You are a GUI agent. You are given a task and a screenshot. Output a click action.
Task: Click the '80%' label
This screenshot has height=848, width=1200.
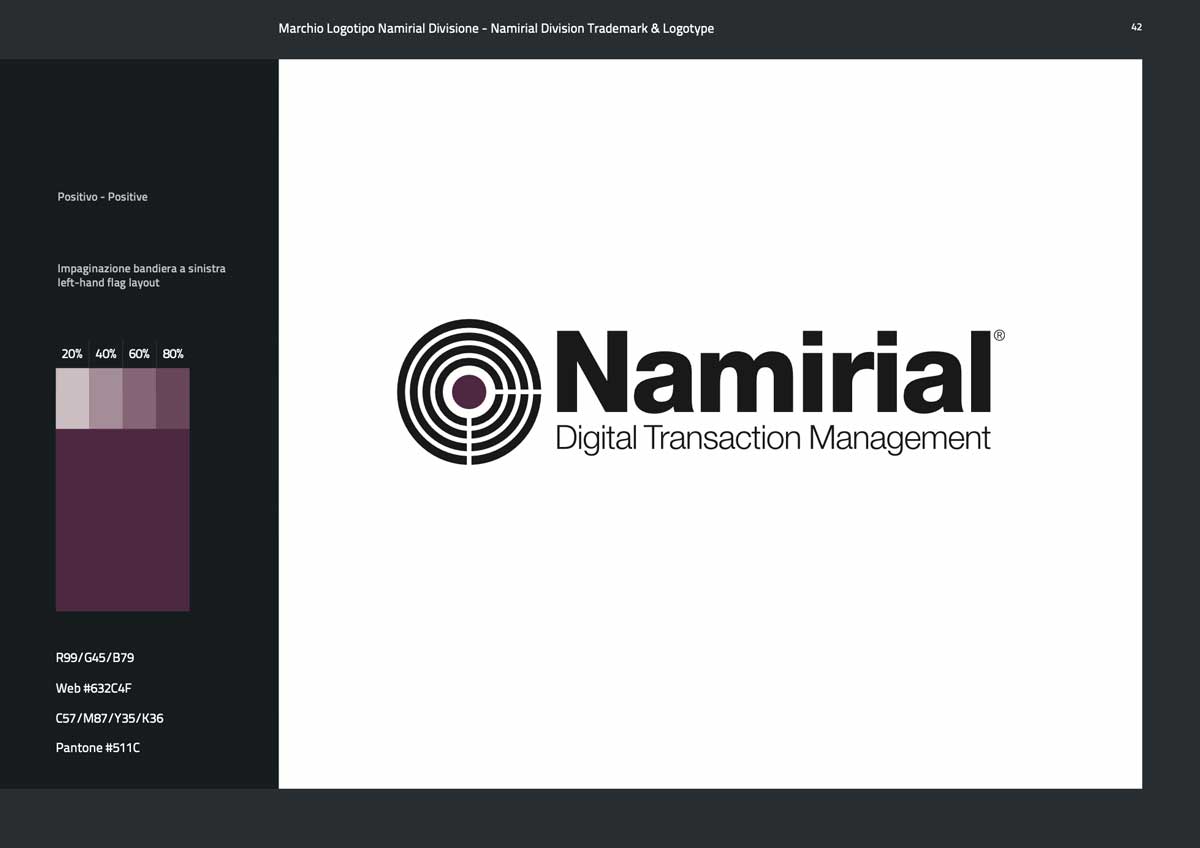point(173,354)
